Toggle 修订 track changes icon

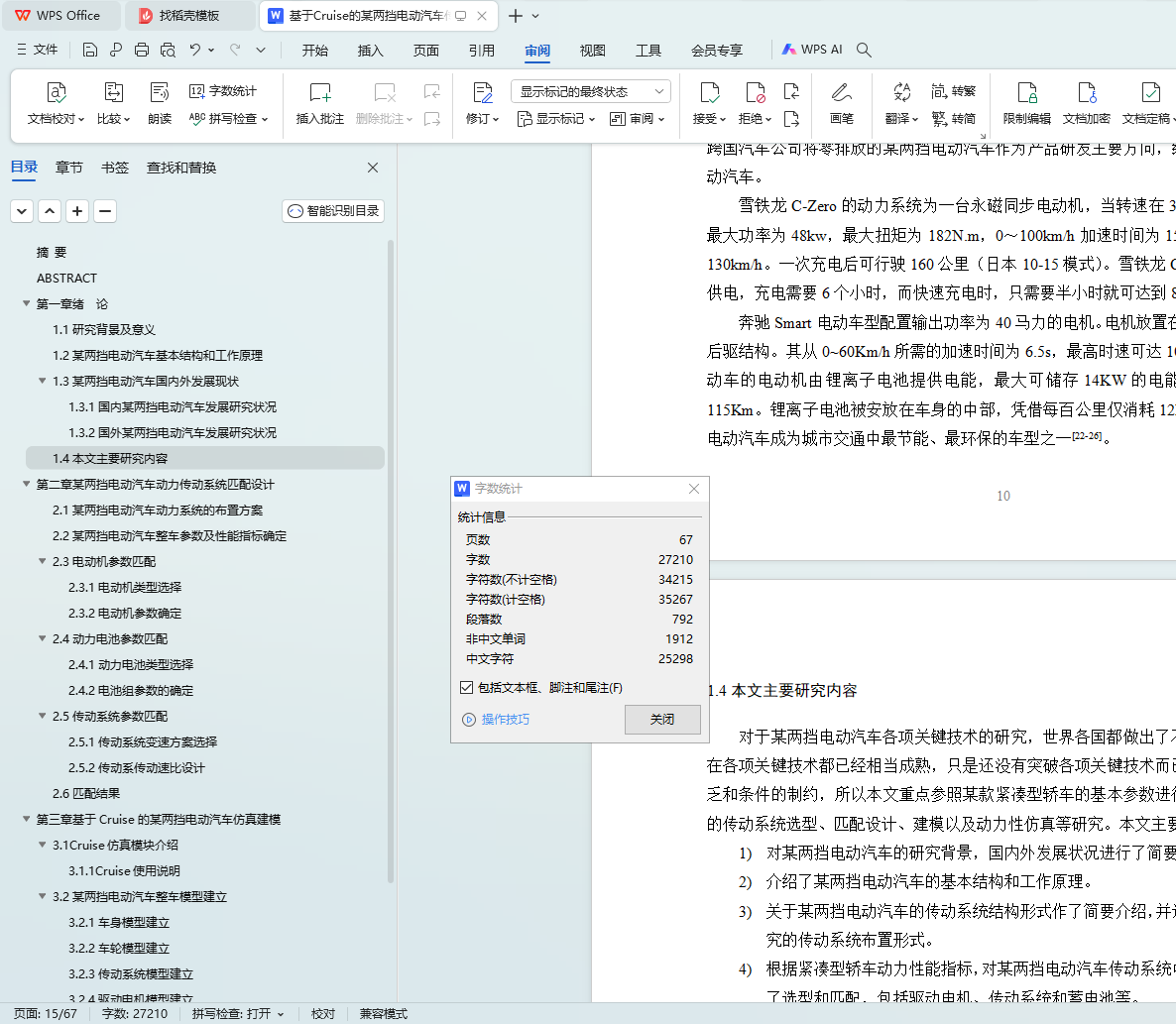tap(482, 93)
